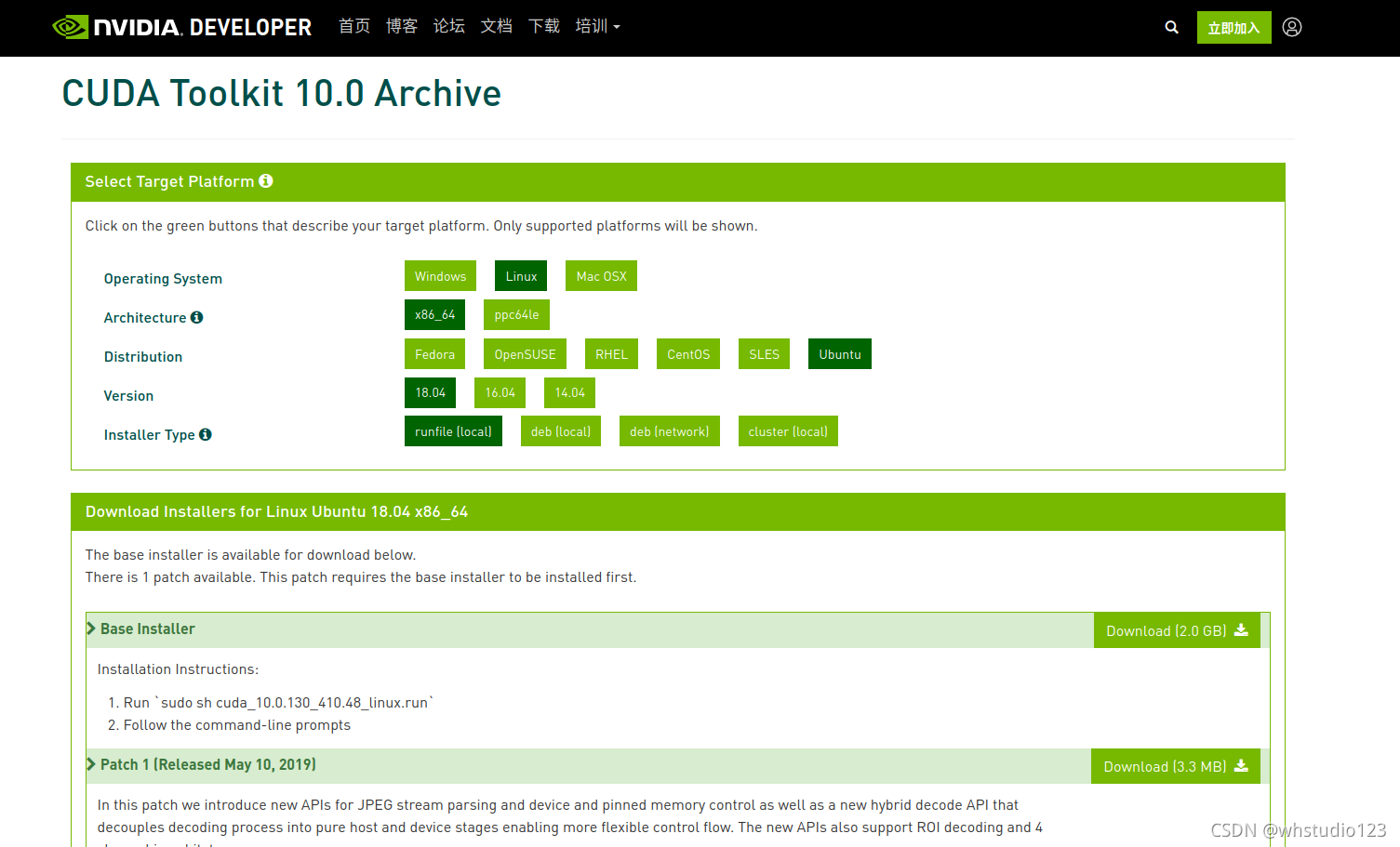Image resolution: width=1400 pixels, height=847 pixels.
Task: Download the 3.3 MB patch
Action: (1176, 766)
